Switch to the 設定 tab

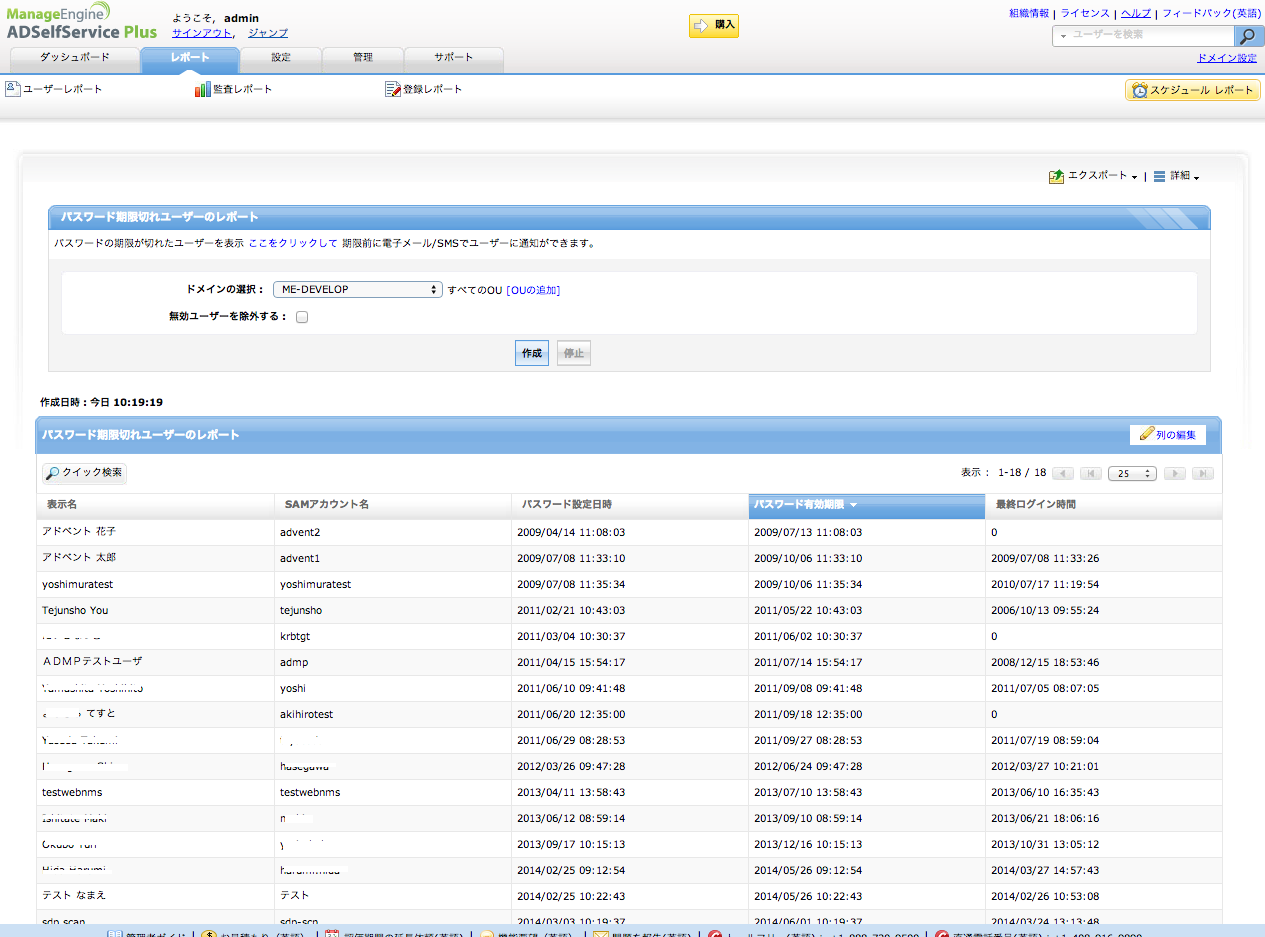click(x=281, y=58)
